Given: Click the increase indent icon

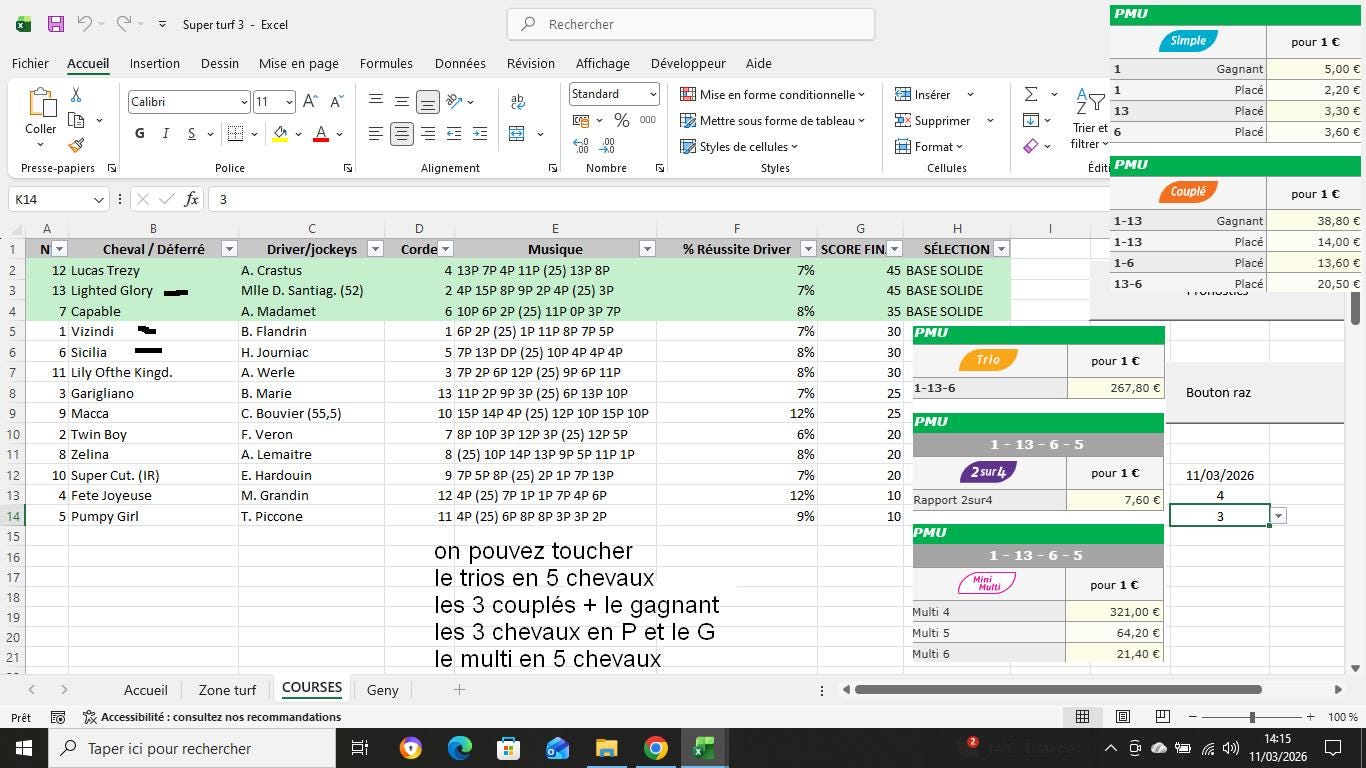Looking at the screenshot, I should [480, 134].
